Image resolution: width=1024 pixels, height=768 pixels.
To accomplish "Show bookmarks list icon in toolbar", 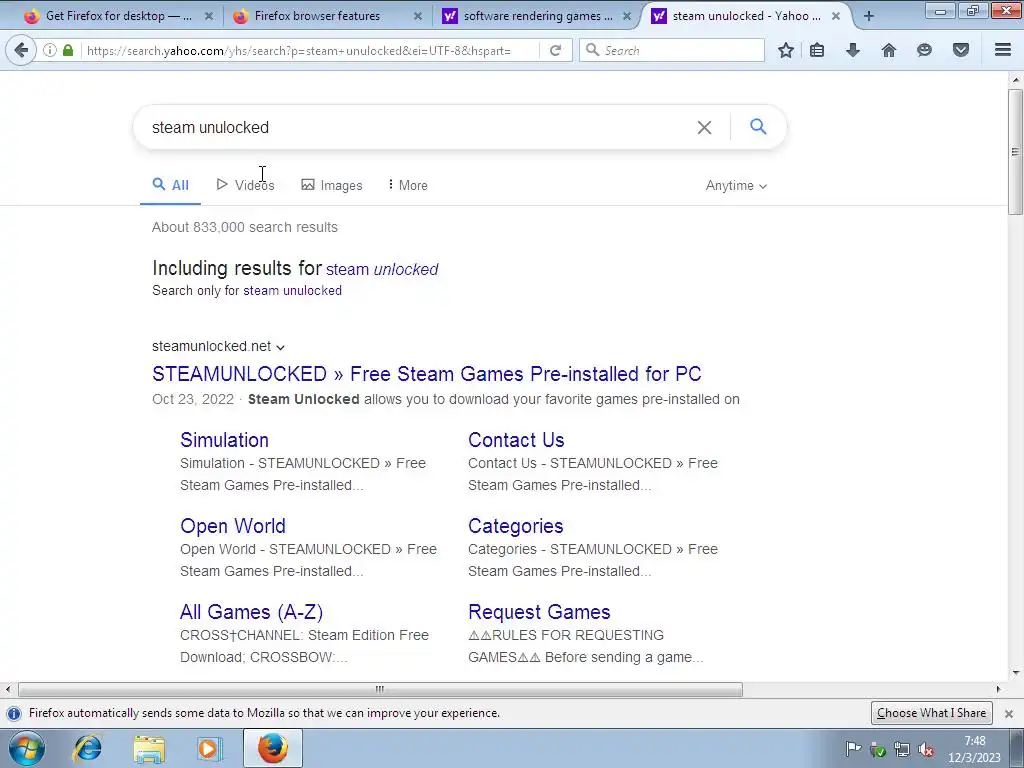I will click(817, 50).
